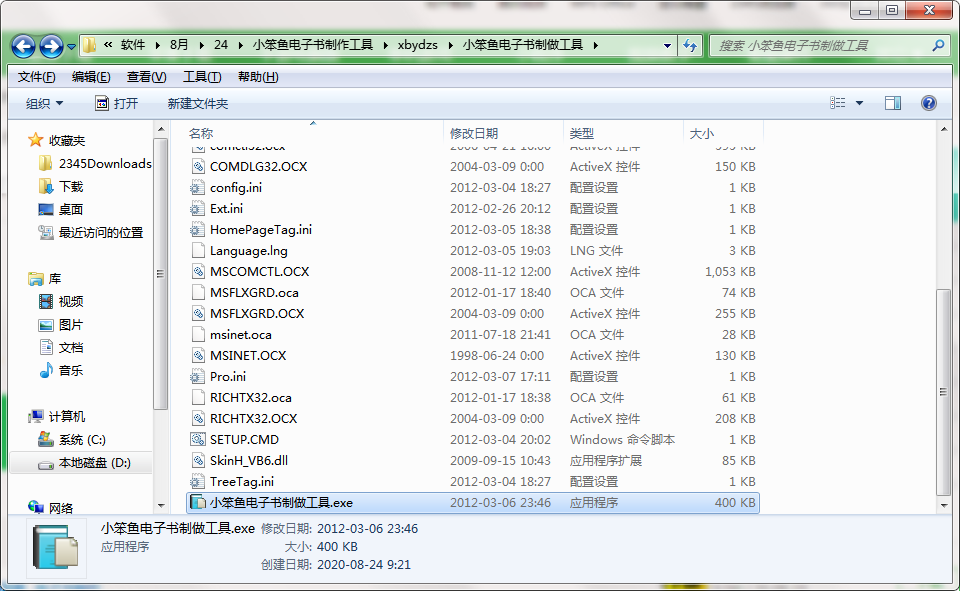
Task: Open the 文件(F) menu
Action: coord(37,77)
